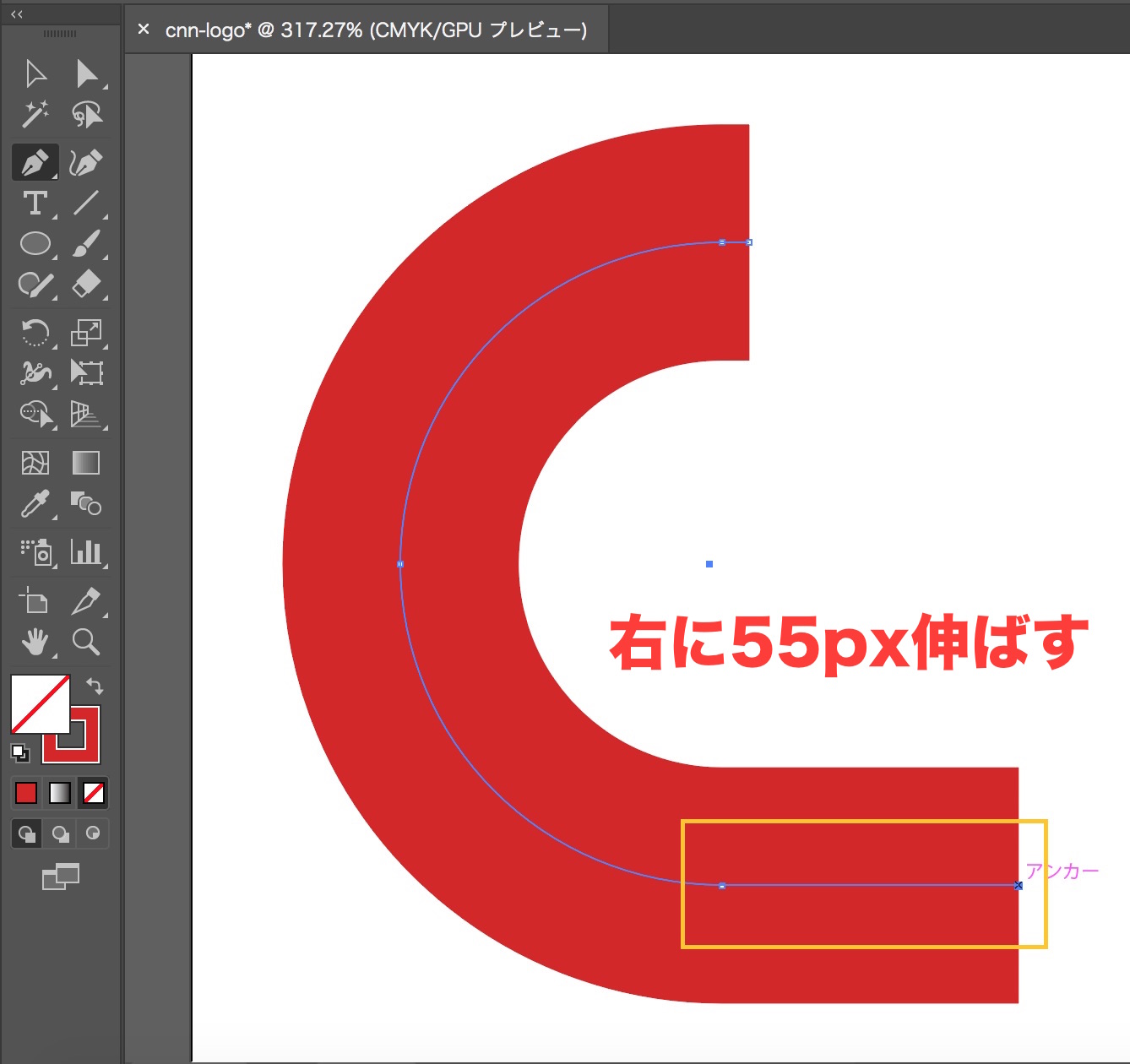Image resolution: width=1130 pixels, height=1064 pixels.
Task: Apply solid Color mode button
Action: click(26, 793)
